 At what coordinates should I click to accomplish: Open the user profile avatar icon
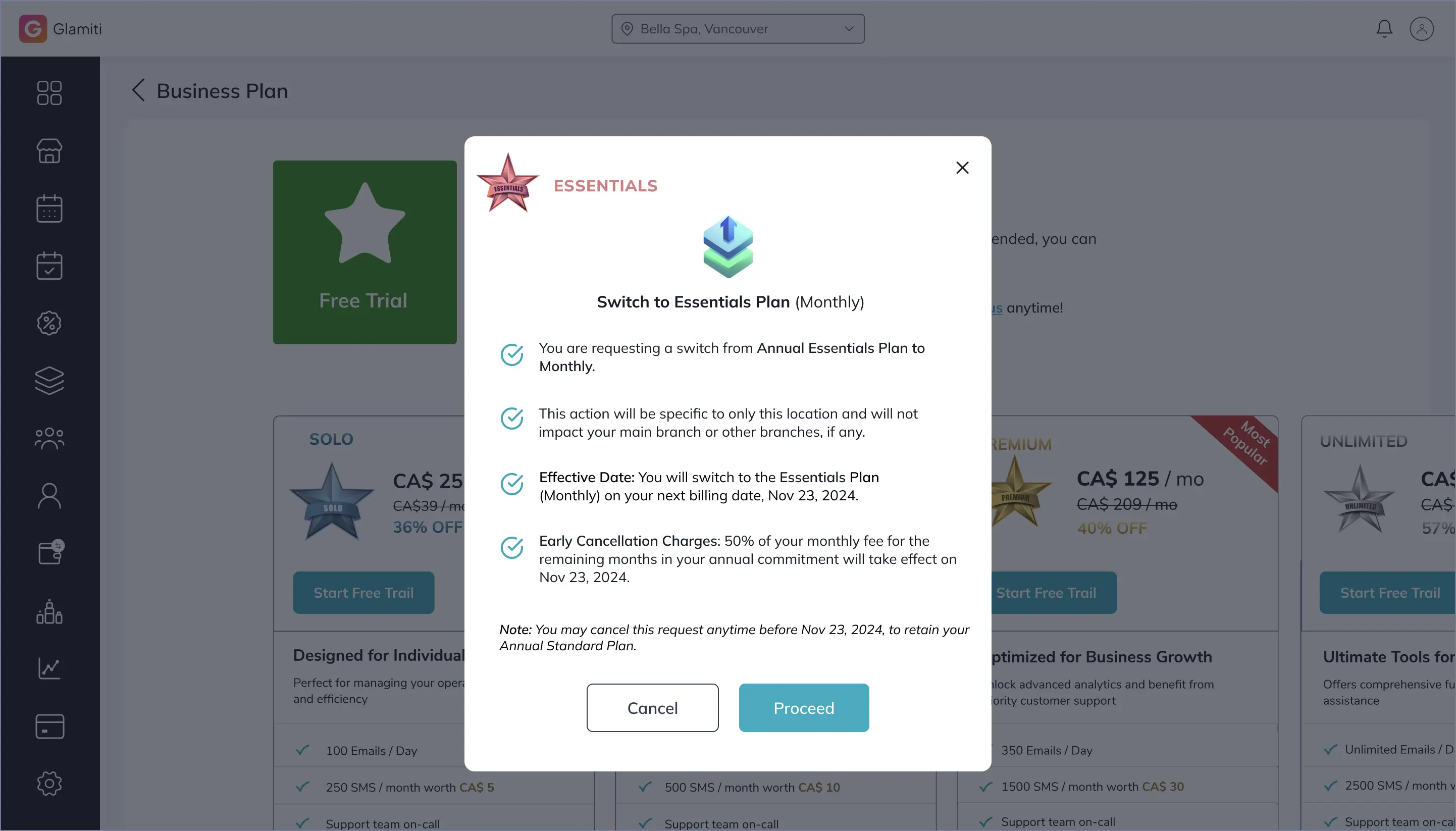click(1422, 29)
